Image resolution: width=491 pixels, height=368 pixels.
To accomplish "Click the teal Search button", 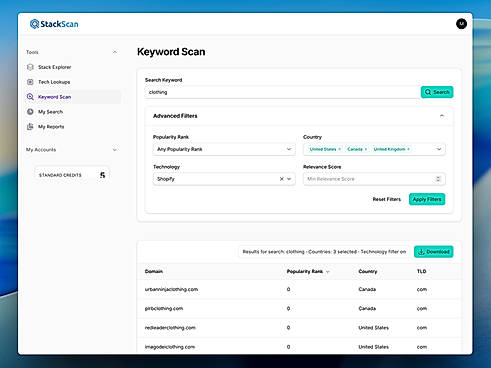I will tap(437, 92).
